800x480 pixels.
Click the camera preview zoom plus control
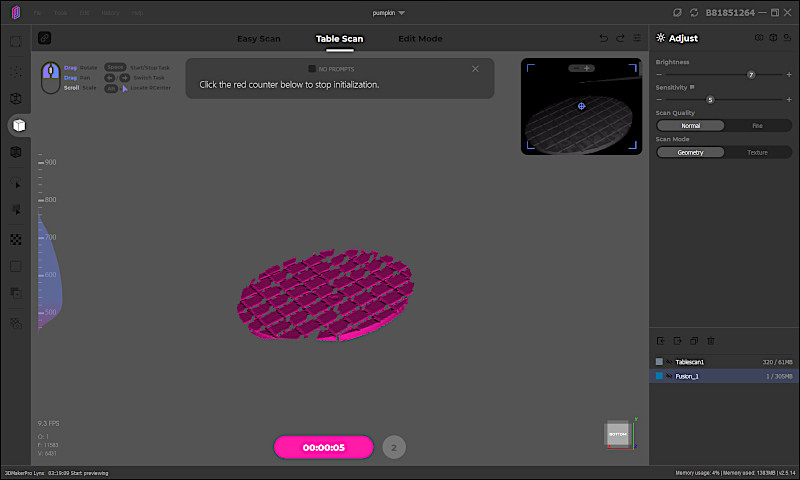(x=587, y=68)
